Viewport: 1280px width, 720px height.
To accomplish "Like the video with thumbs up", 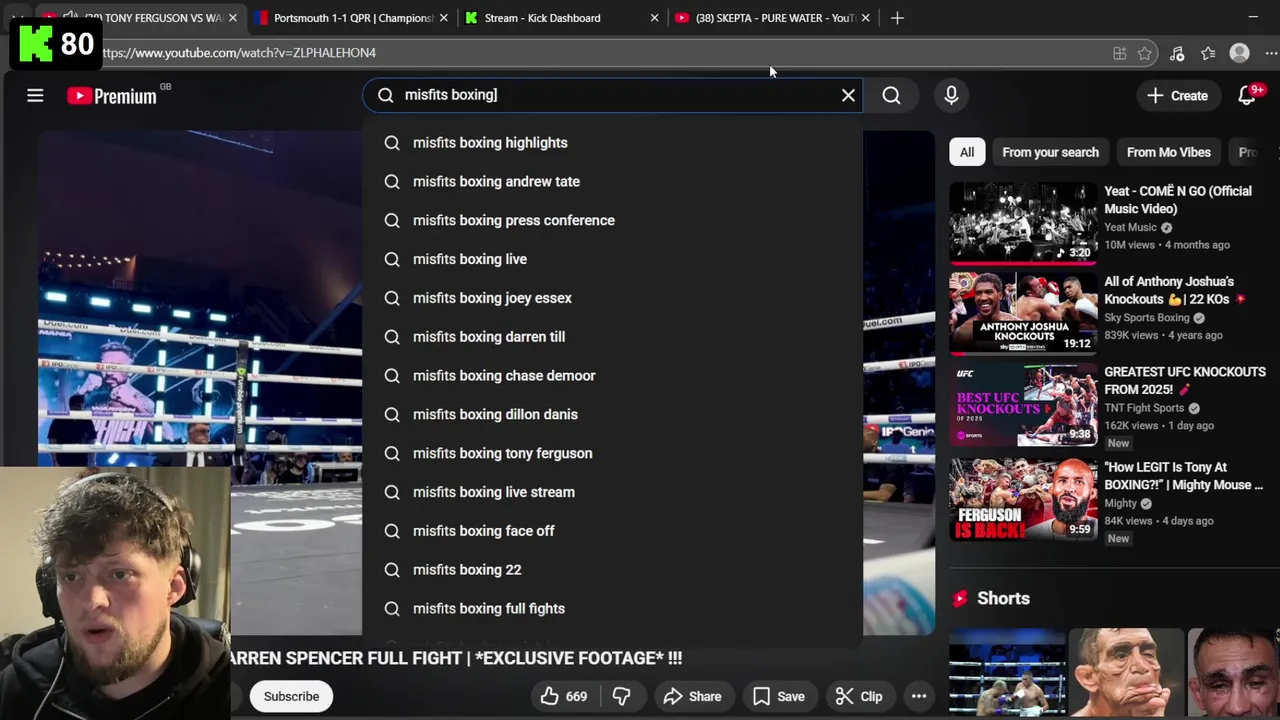I will coord(564,696).
